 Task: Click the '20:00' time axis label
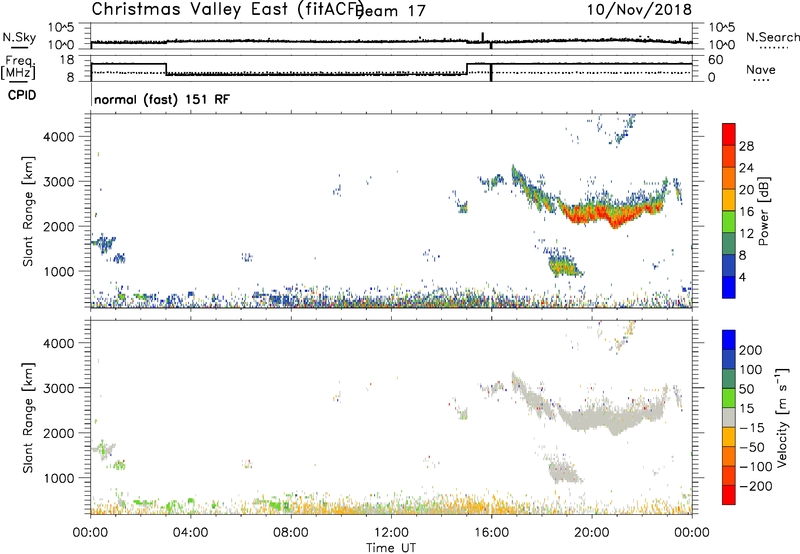(591, 533)
